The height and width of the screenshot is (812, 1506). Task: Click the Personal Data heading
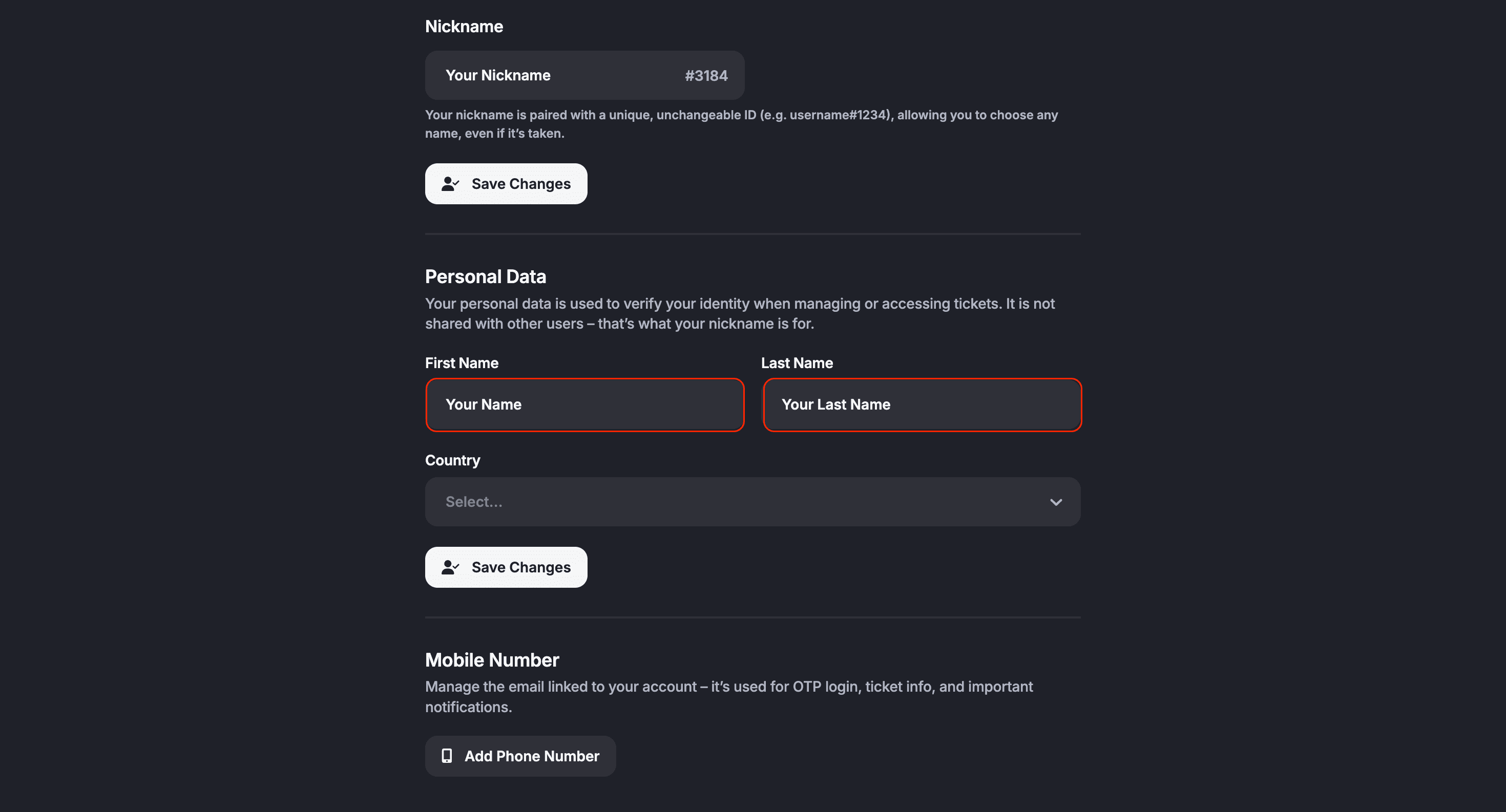pyautogui.click(x=485, y=276)
